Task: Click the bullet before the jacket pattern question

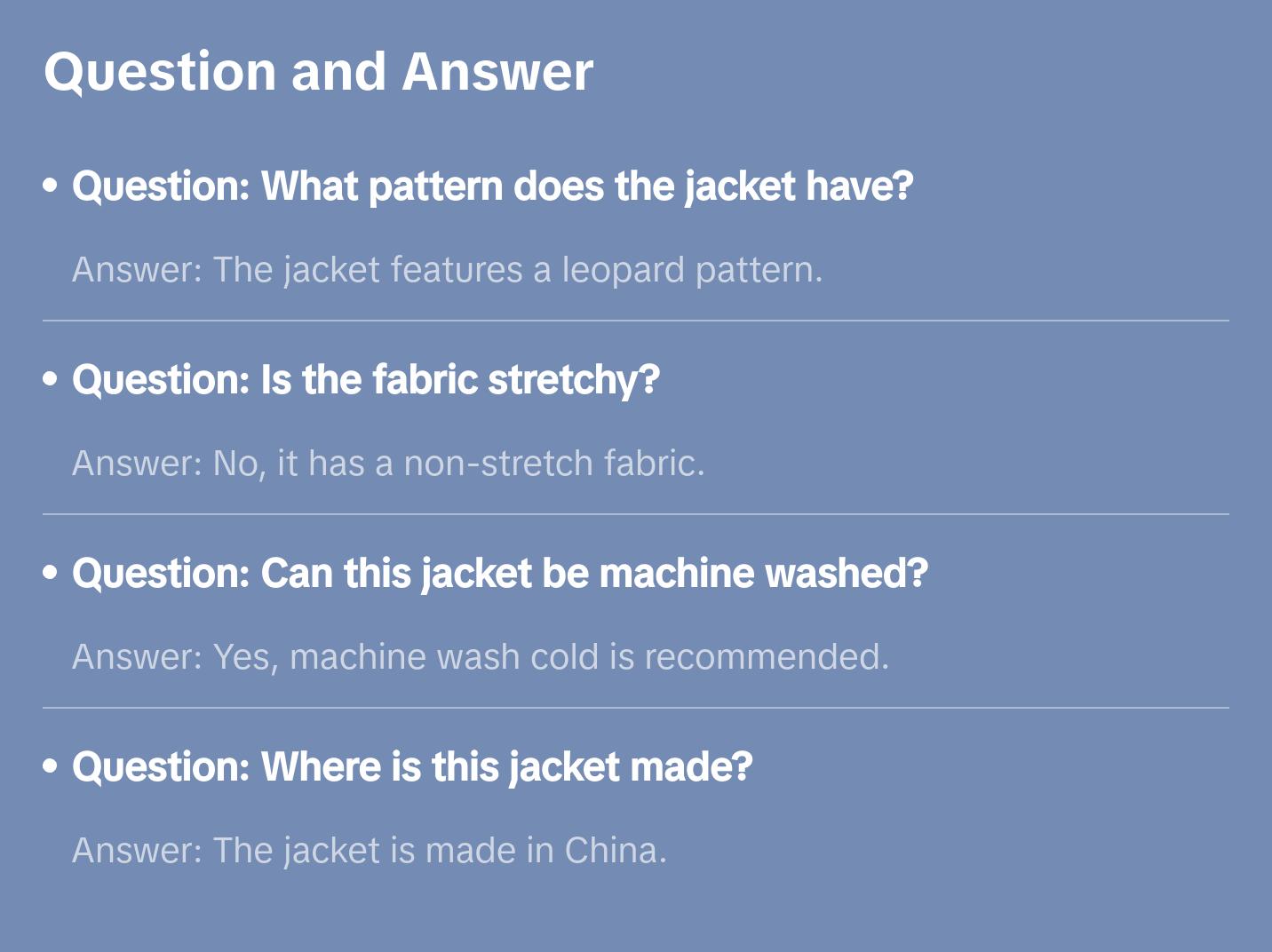Action: (x=51, y=186)
